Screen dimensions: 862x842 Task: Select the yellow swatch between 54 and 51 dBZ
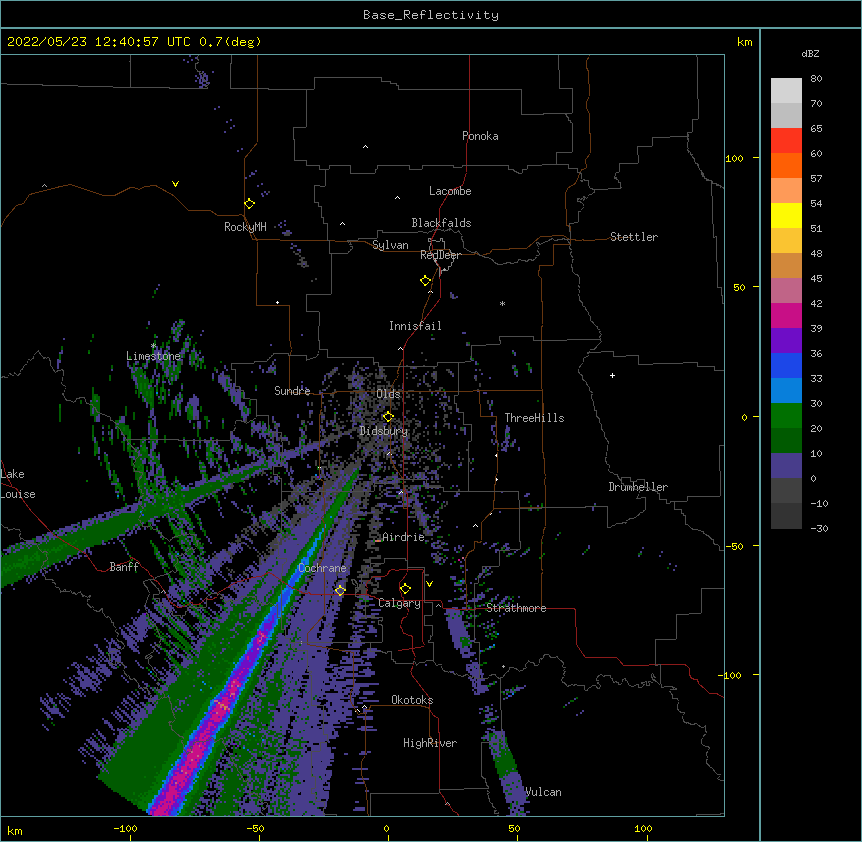[786, 215]
